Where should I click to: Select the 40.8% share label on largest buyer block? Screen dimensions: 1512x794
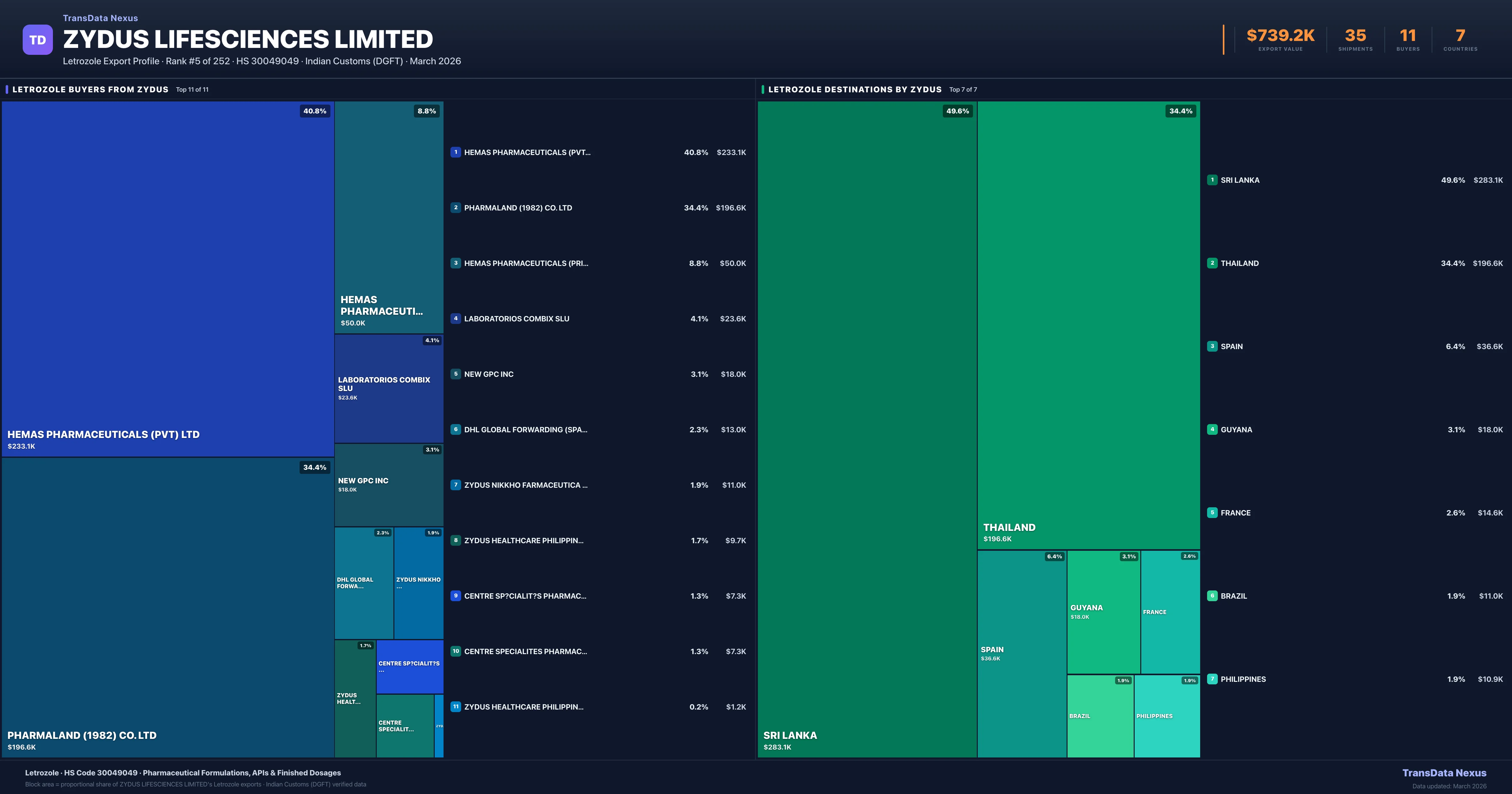click(315, 110)
